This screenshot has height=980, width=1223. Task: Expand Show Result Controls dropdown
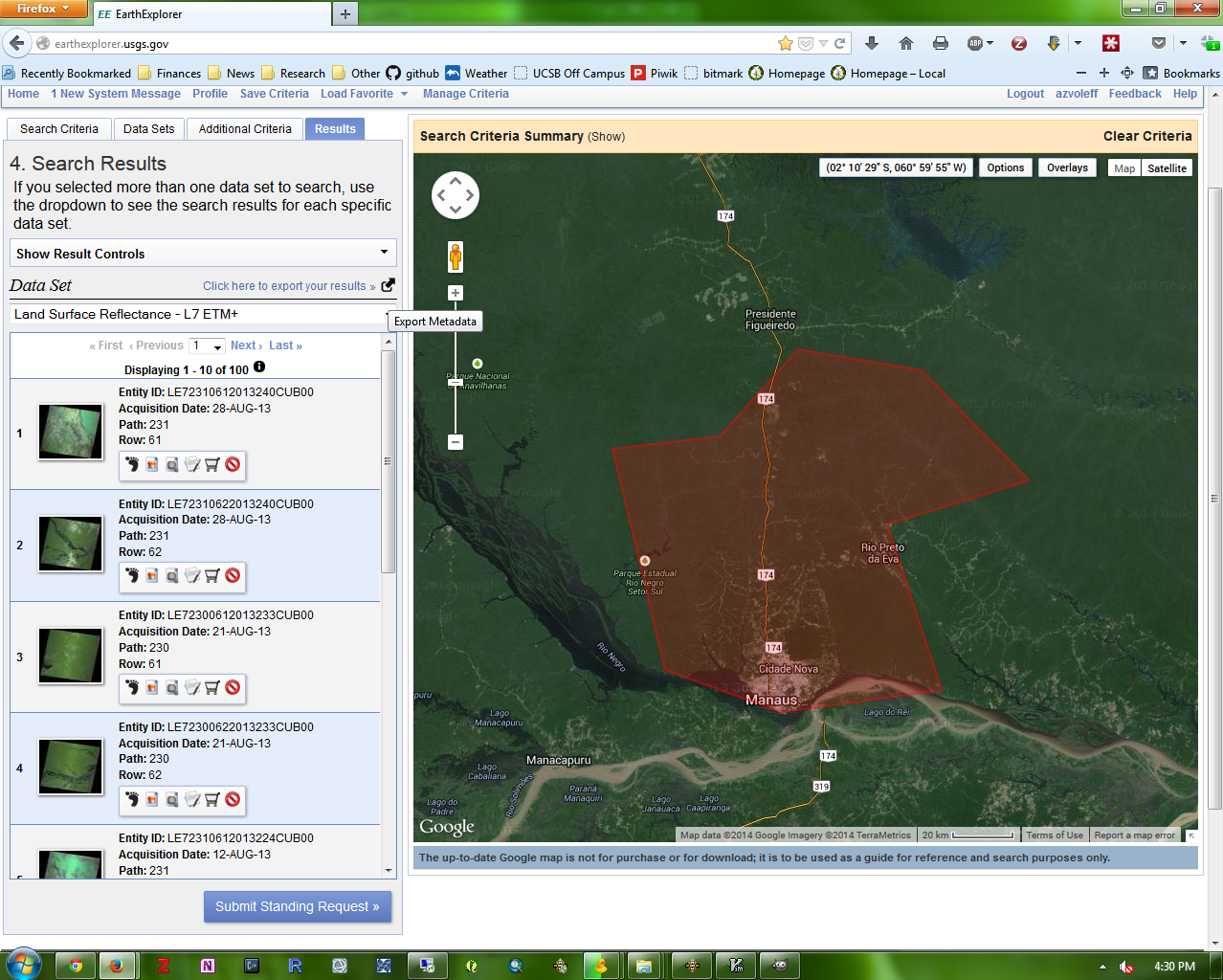(203, 254)
